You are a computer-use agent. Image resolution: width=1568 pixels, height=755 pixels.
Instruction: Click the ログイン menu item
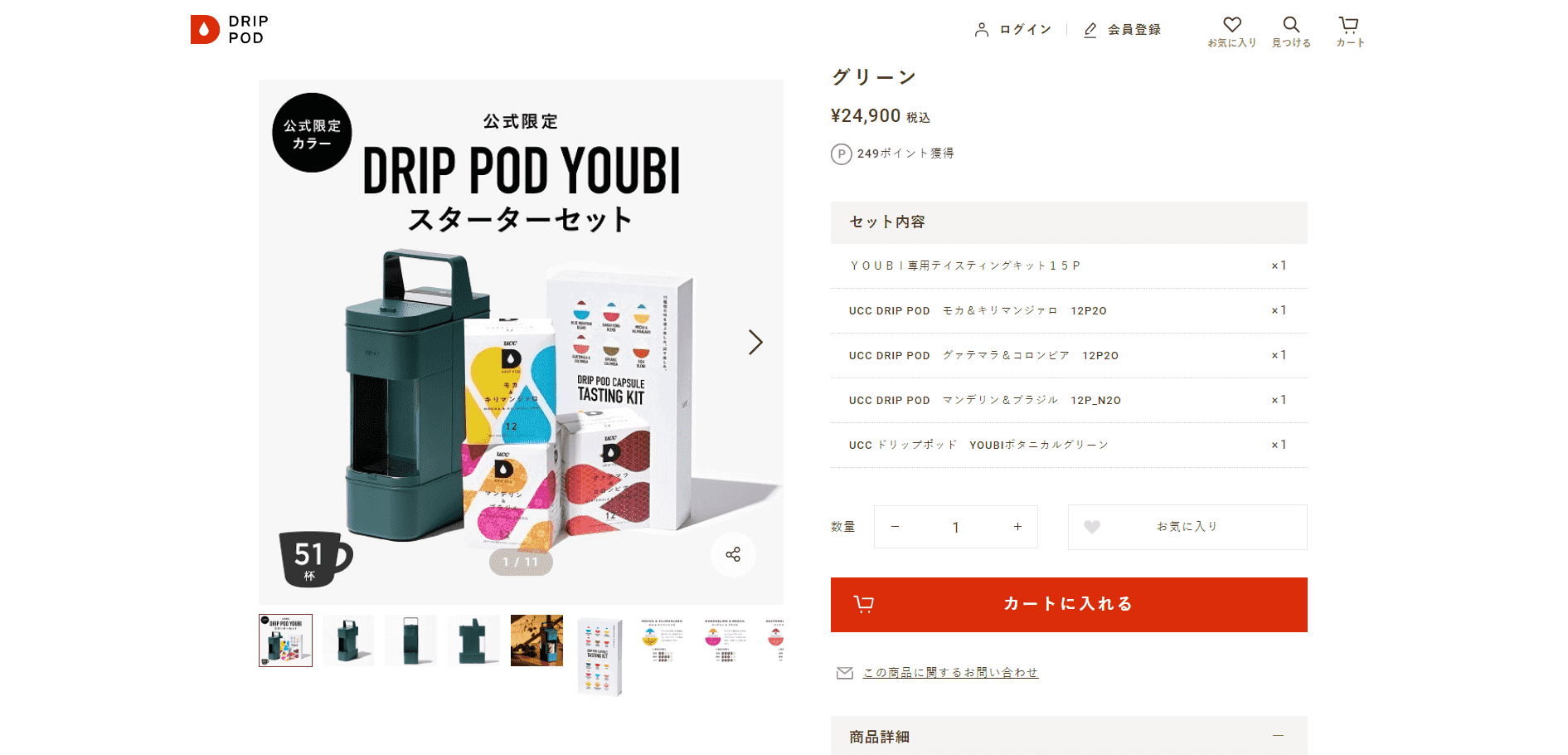[x=1026, y=30]
